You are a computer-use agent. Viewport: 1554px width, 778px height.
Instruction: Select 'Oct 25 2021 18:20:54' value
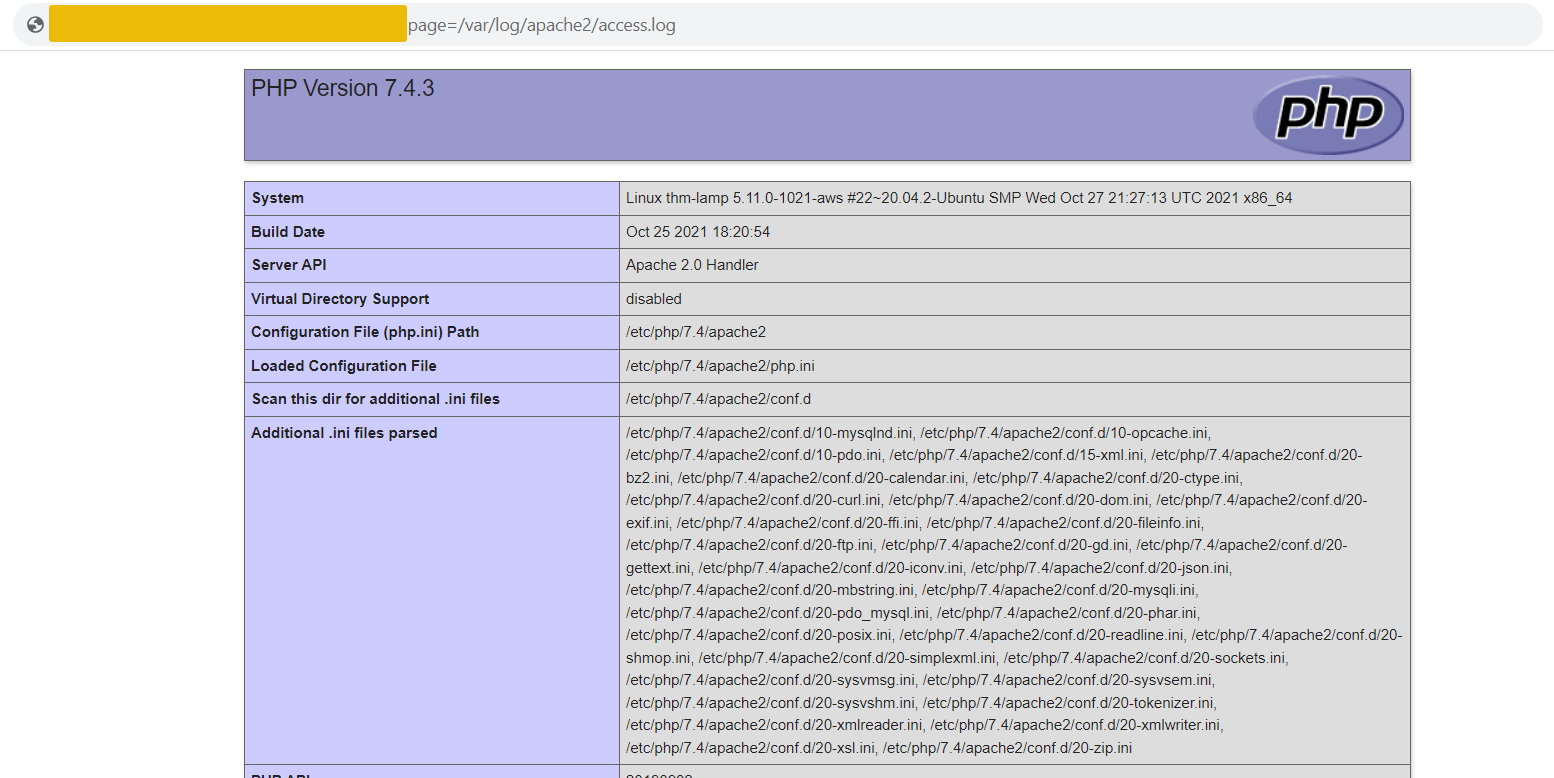tap(698, 232)
